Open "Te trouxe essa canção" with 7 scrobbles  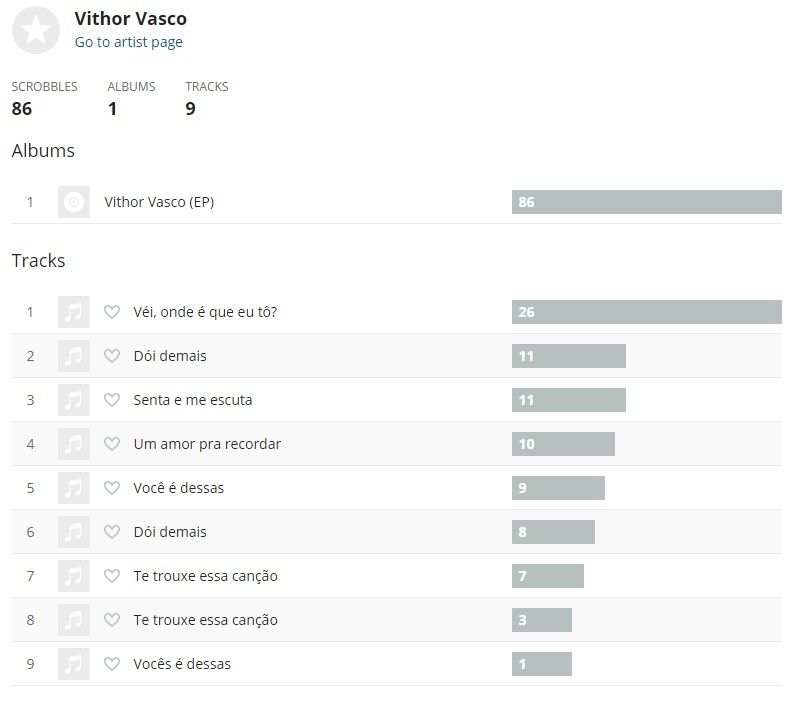(205, 576)
